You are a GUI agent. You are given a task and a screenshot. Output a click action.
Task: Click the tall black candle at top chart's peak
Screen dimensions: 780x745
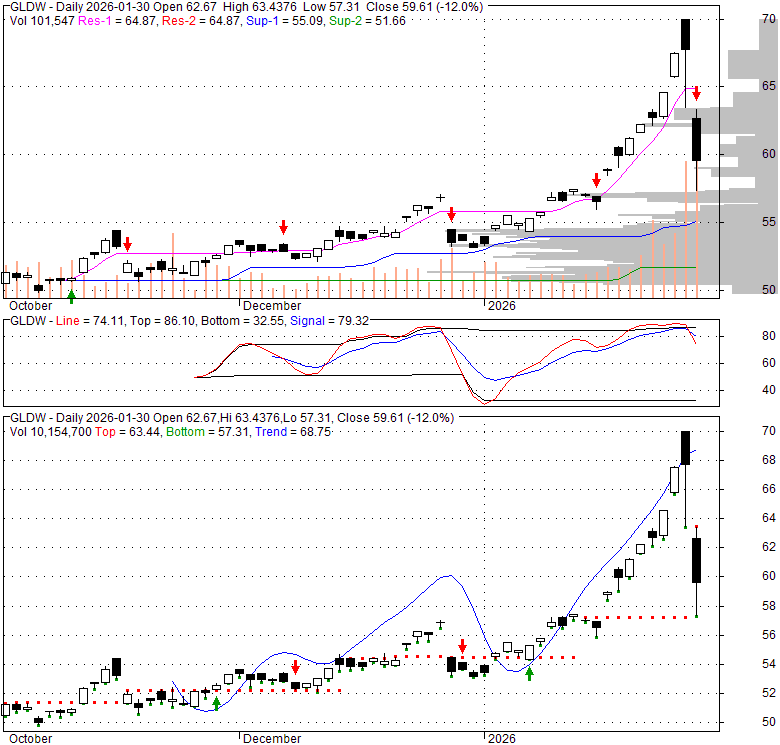[x=686, y=34]
